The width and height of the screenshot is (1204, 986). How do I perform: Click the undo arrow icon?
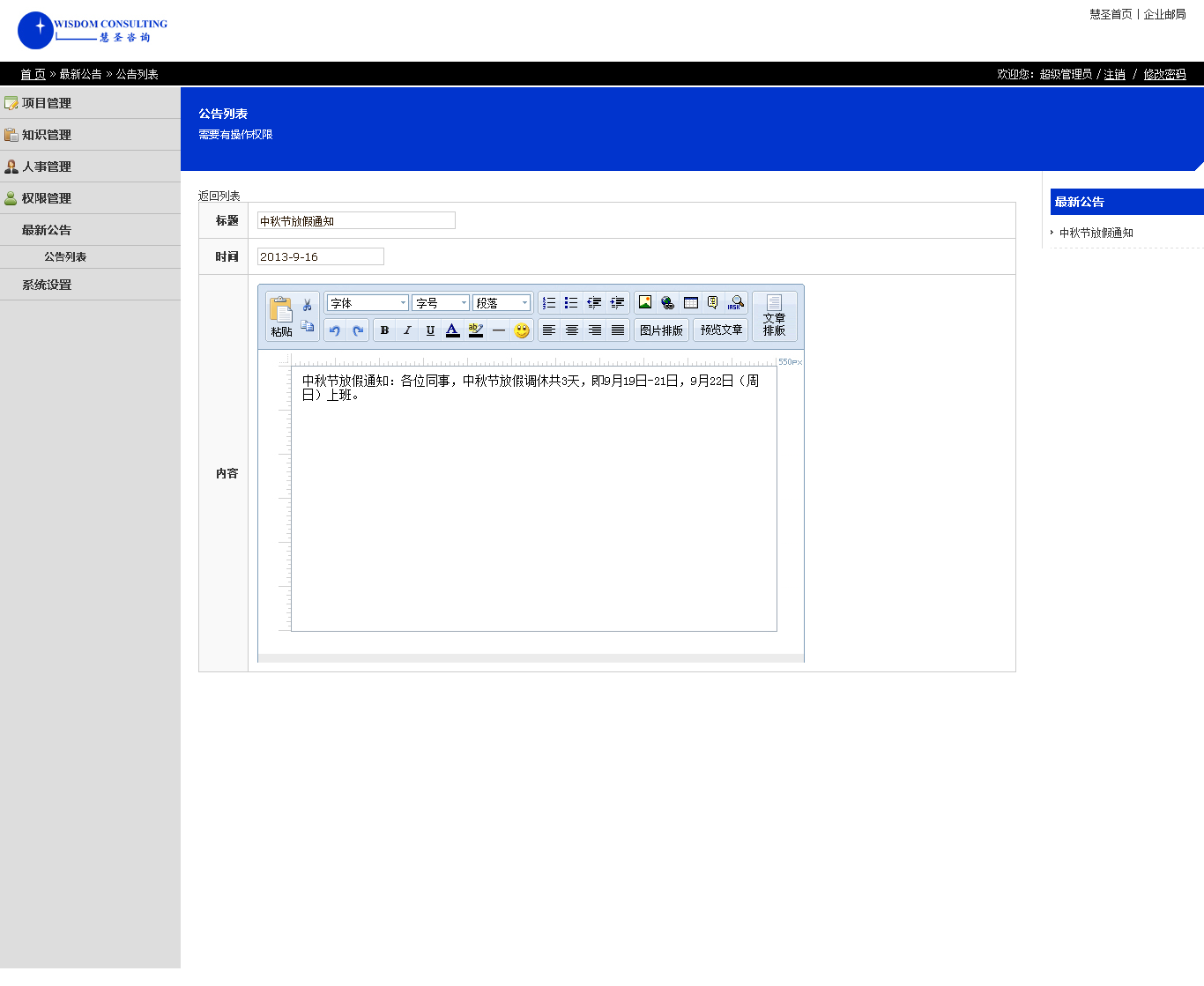coord(335,330)
